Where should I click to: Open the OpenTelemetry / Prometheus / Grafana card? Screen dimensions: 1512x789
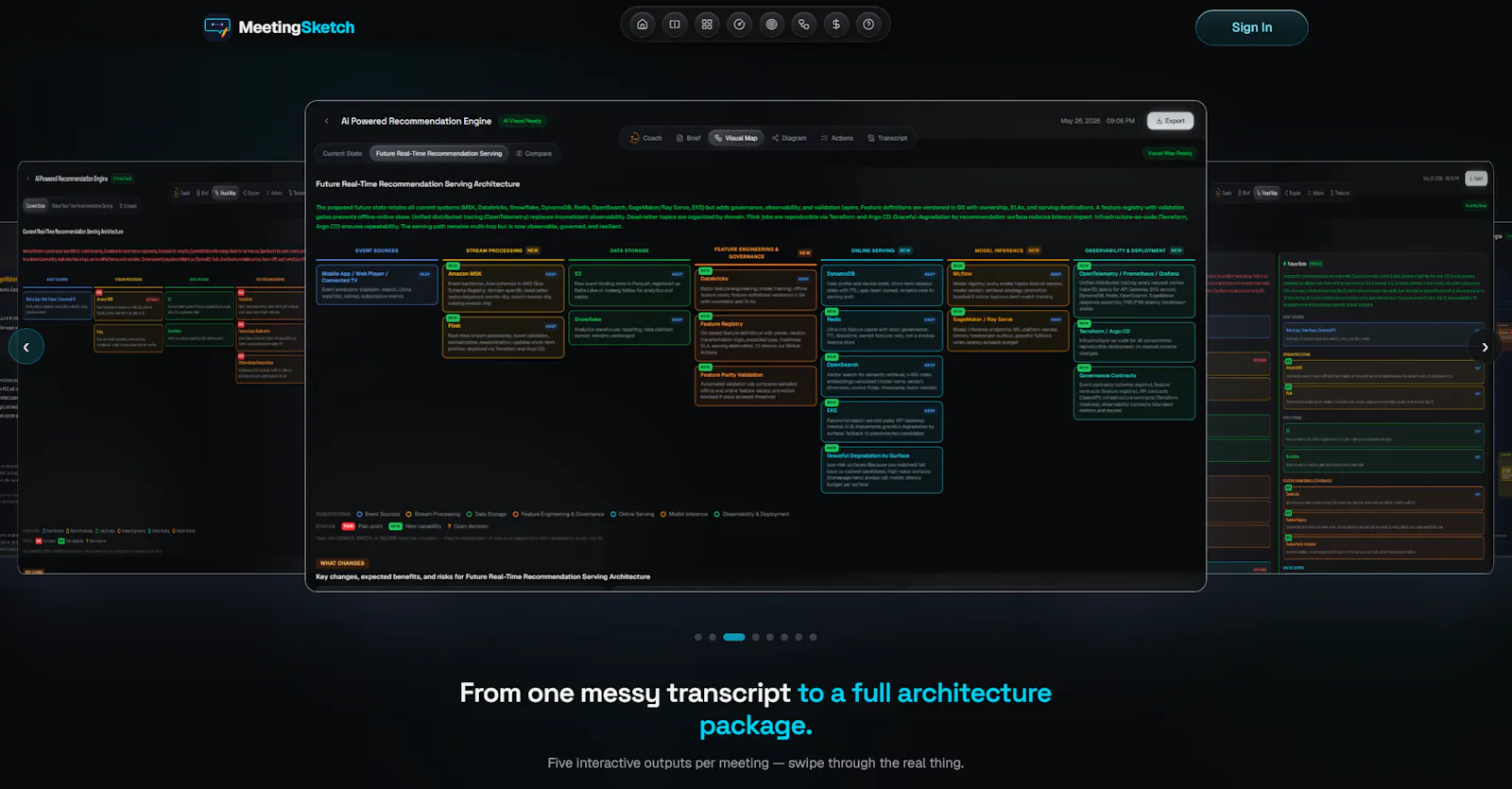(x=1134, y=291)
